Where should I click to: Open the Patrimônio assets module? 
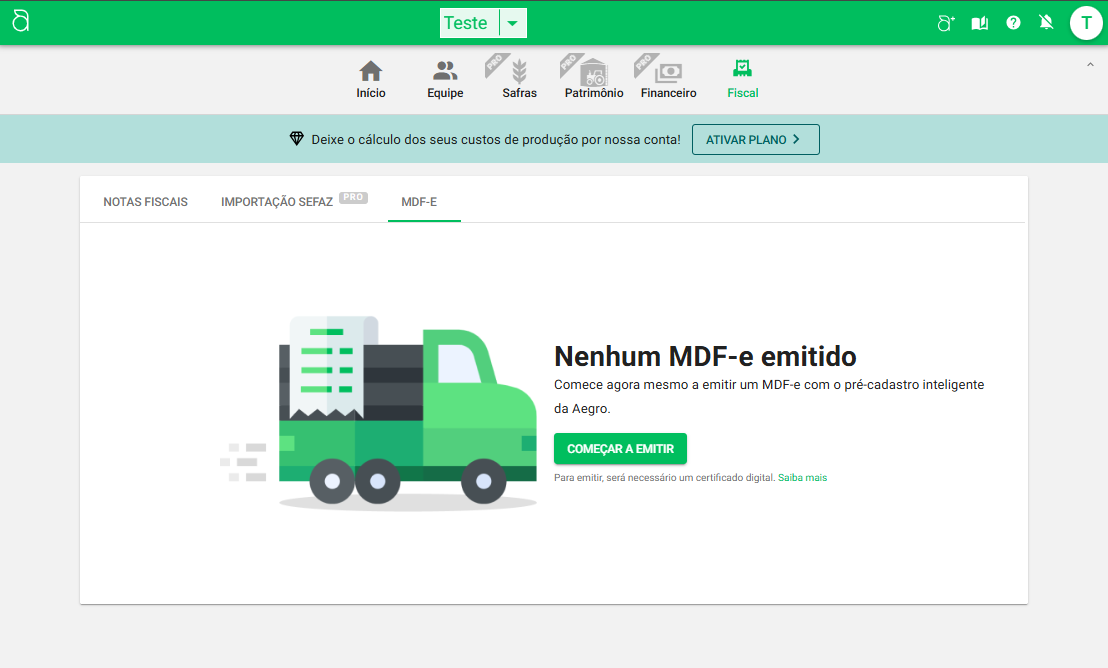click(x=594, y=79)
